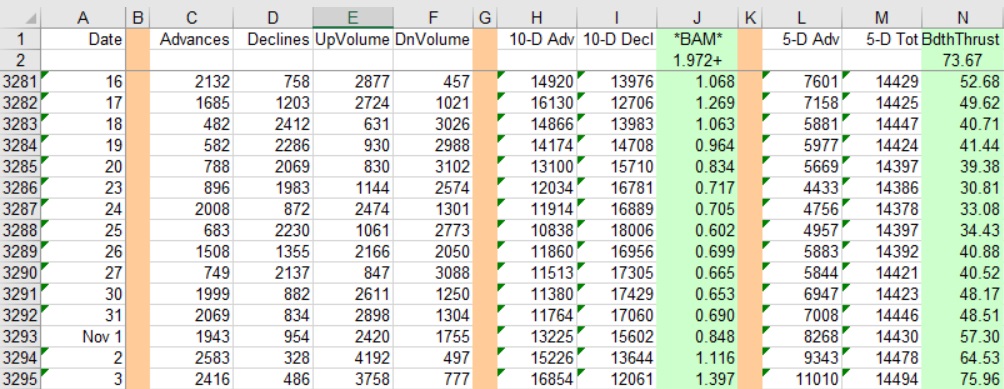This screenshot has height=389, width=1004.
Task: Select Declines value 328
Action: tap(273, 358)
